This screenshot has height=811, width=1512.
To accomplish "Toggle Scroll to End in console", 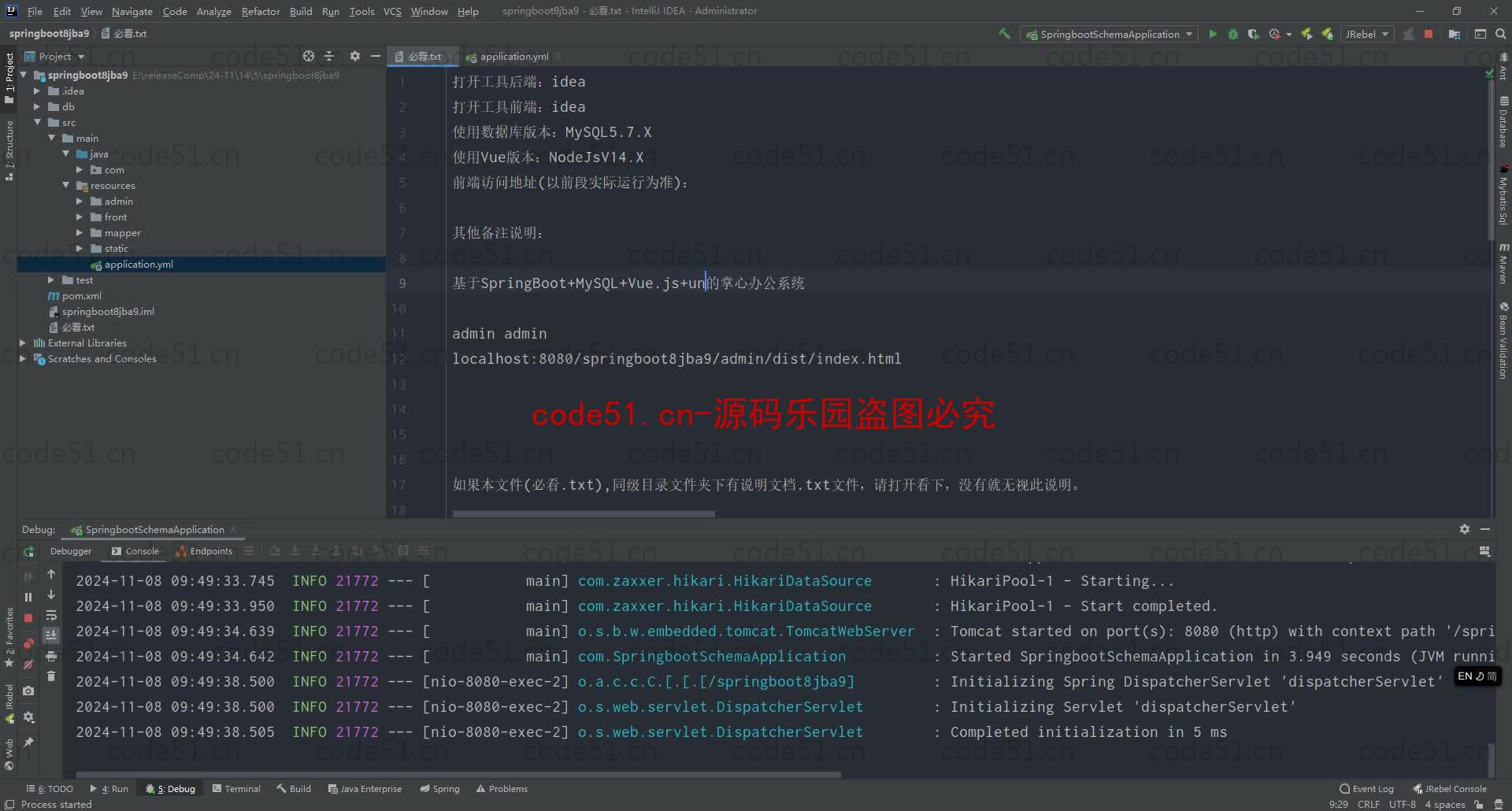I will (51, 635).
